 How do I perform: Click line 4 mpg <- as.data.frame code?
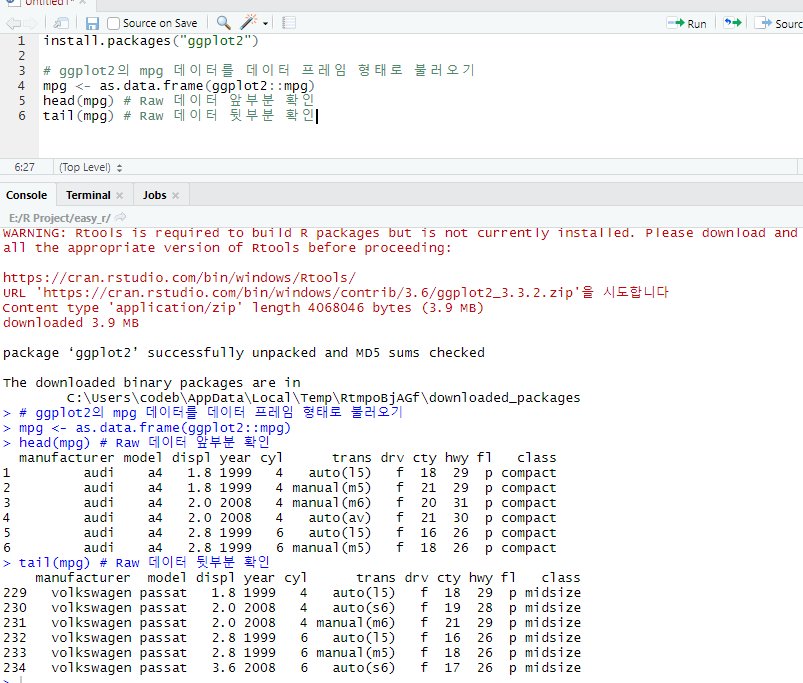(x=179, y=86)
